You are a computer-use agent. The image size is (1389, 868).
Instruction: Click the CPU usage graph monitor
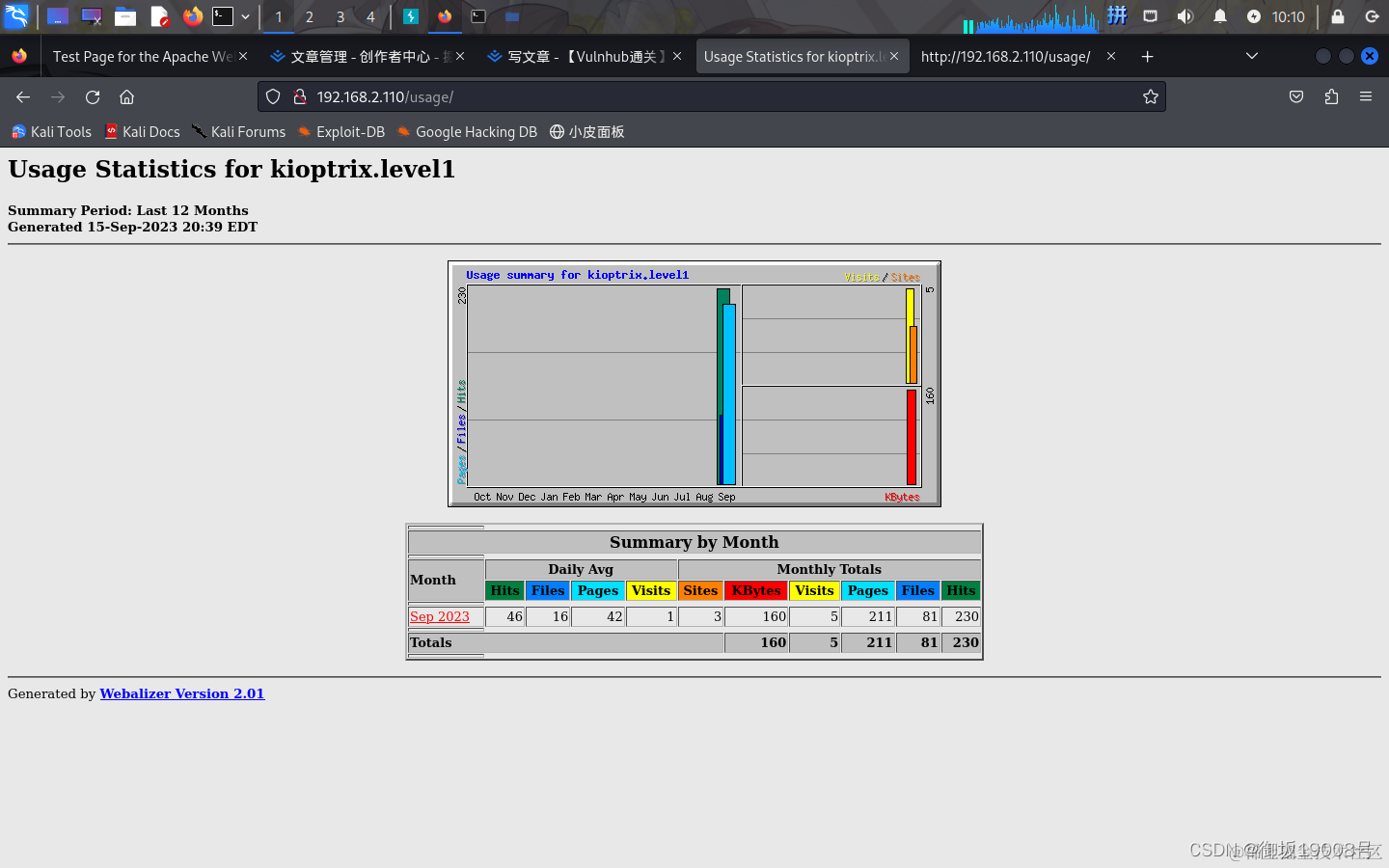click(1030, 17)
